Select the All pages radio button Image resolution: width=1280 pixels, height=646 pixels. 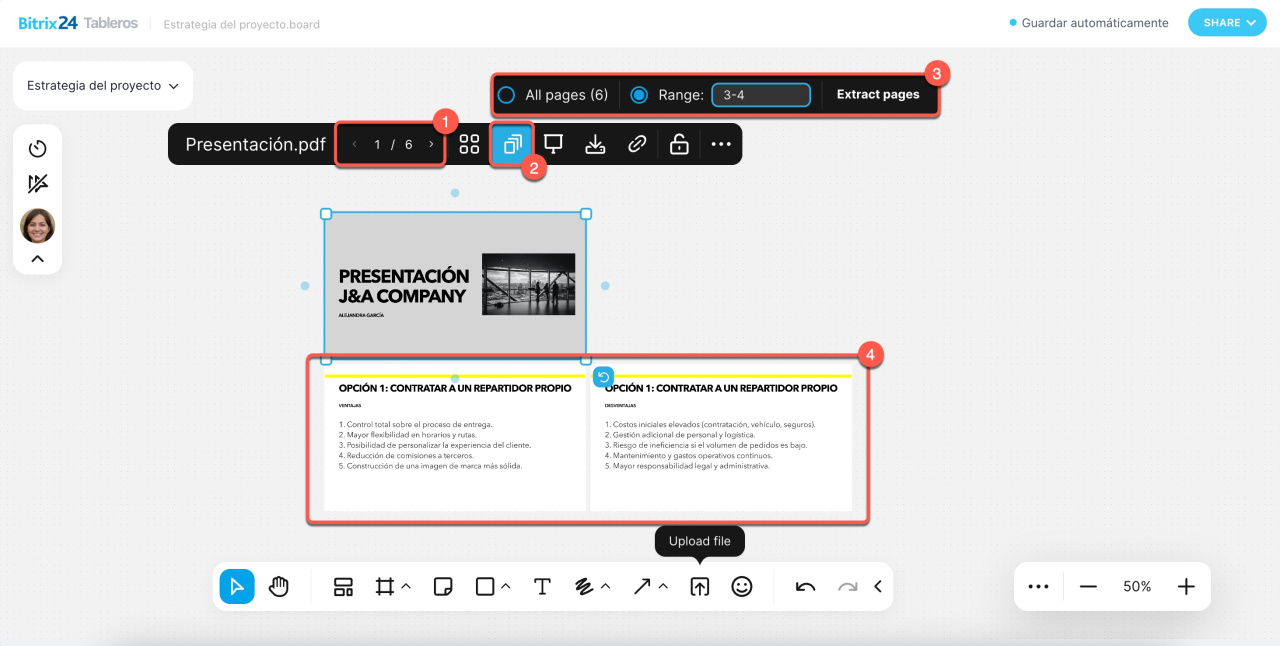tap(507, 95)
